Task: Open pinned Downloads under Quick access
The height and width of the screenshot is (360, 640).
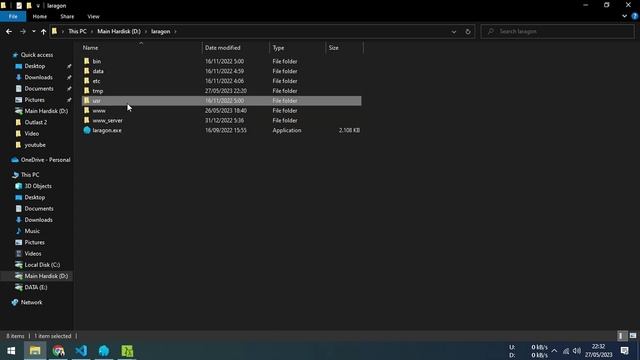Action: pos(38,77)
